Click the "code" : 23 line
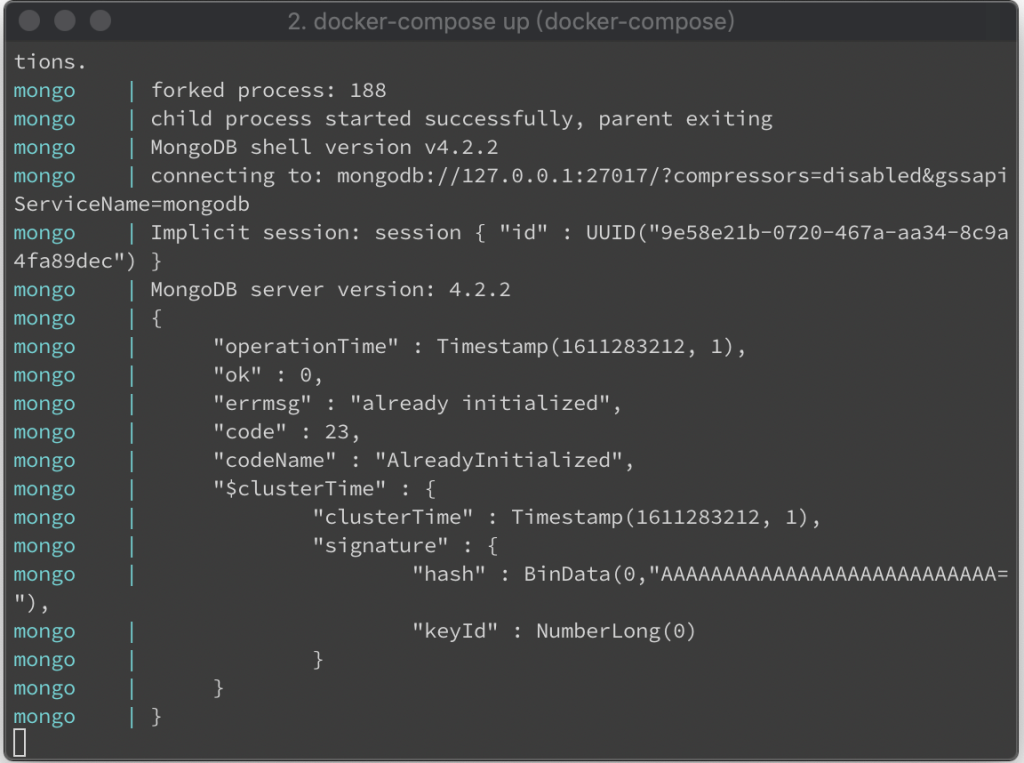Image resolution: width=1024 pixels, height=763 pixels. point(287,432)
